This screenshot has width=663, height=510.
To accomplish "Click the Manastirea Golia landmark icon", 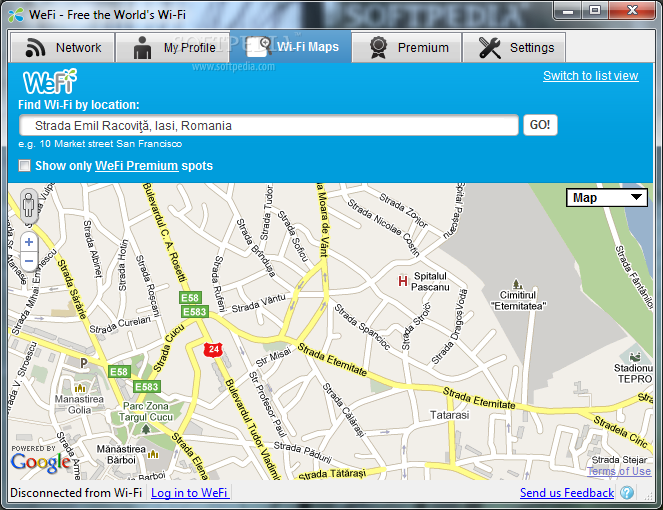I will [80, 388].
